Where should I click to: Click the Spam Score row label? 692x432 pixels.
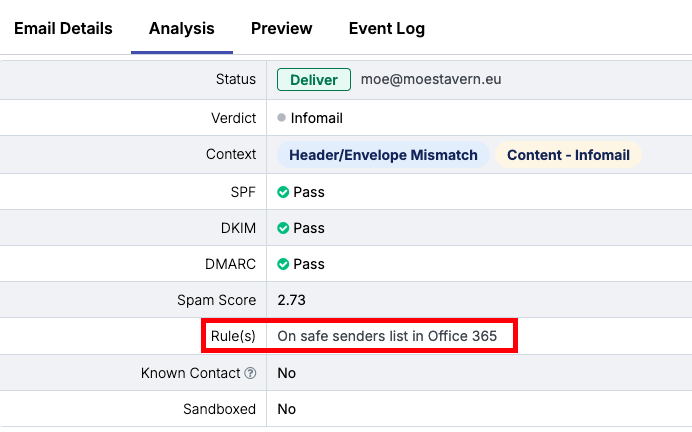tap(216, 300)
